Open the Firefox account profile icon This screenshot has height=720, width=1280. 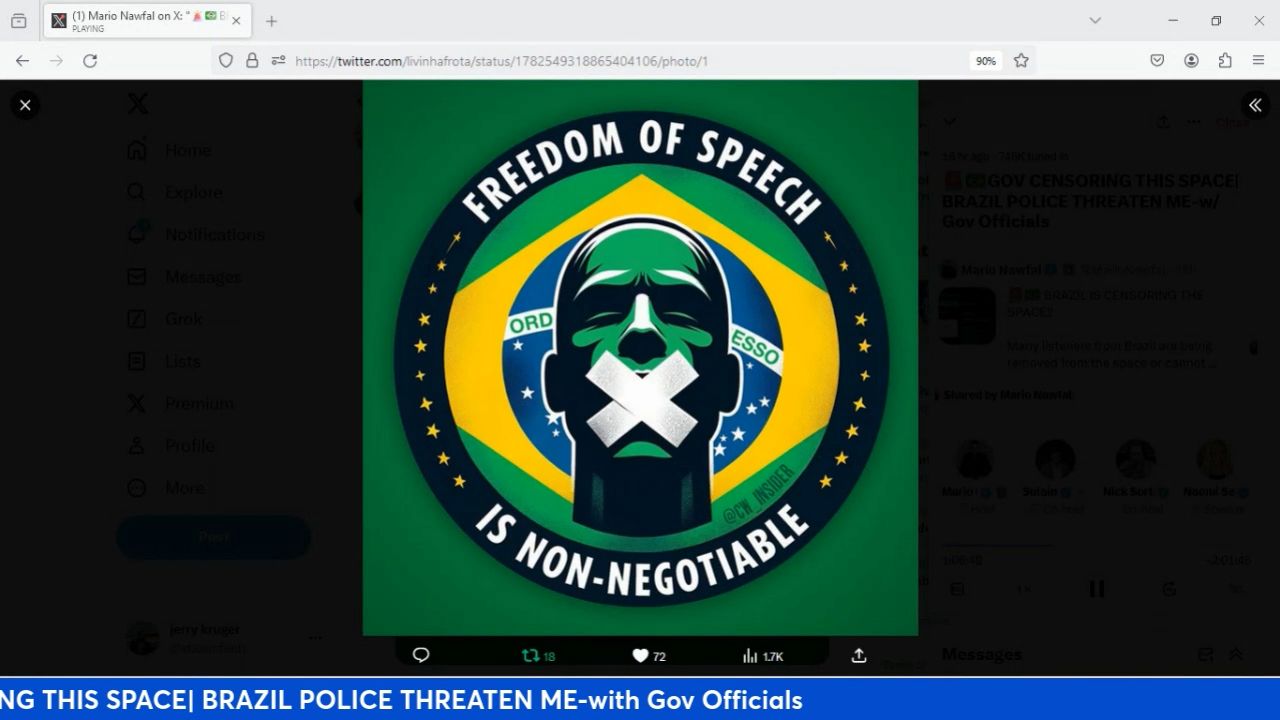click(x=1191, y=61)
